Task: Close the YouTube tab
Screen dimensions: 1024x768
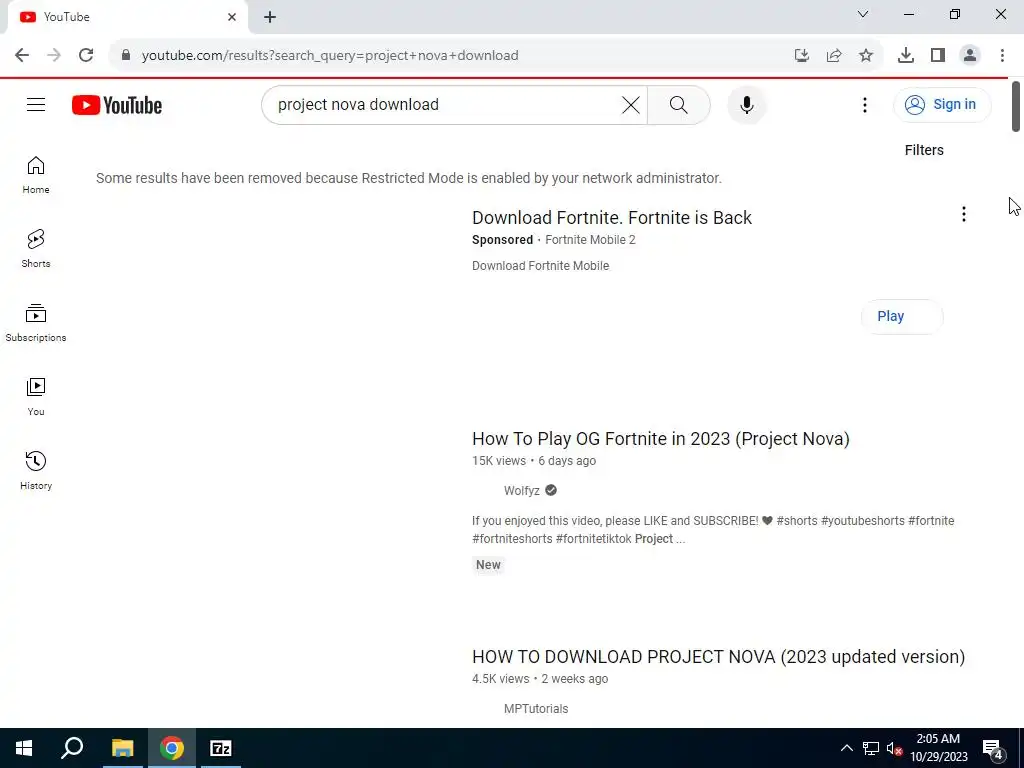Action: (232, 17)
